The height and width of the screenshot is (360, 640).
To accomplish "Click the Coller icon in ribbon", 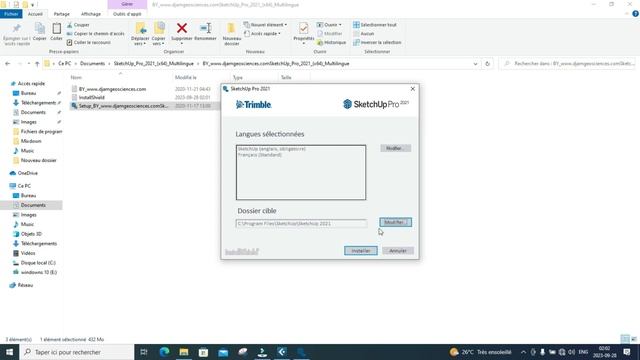I will tap(56, 32).
